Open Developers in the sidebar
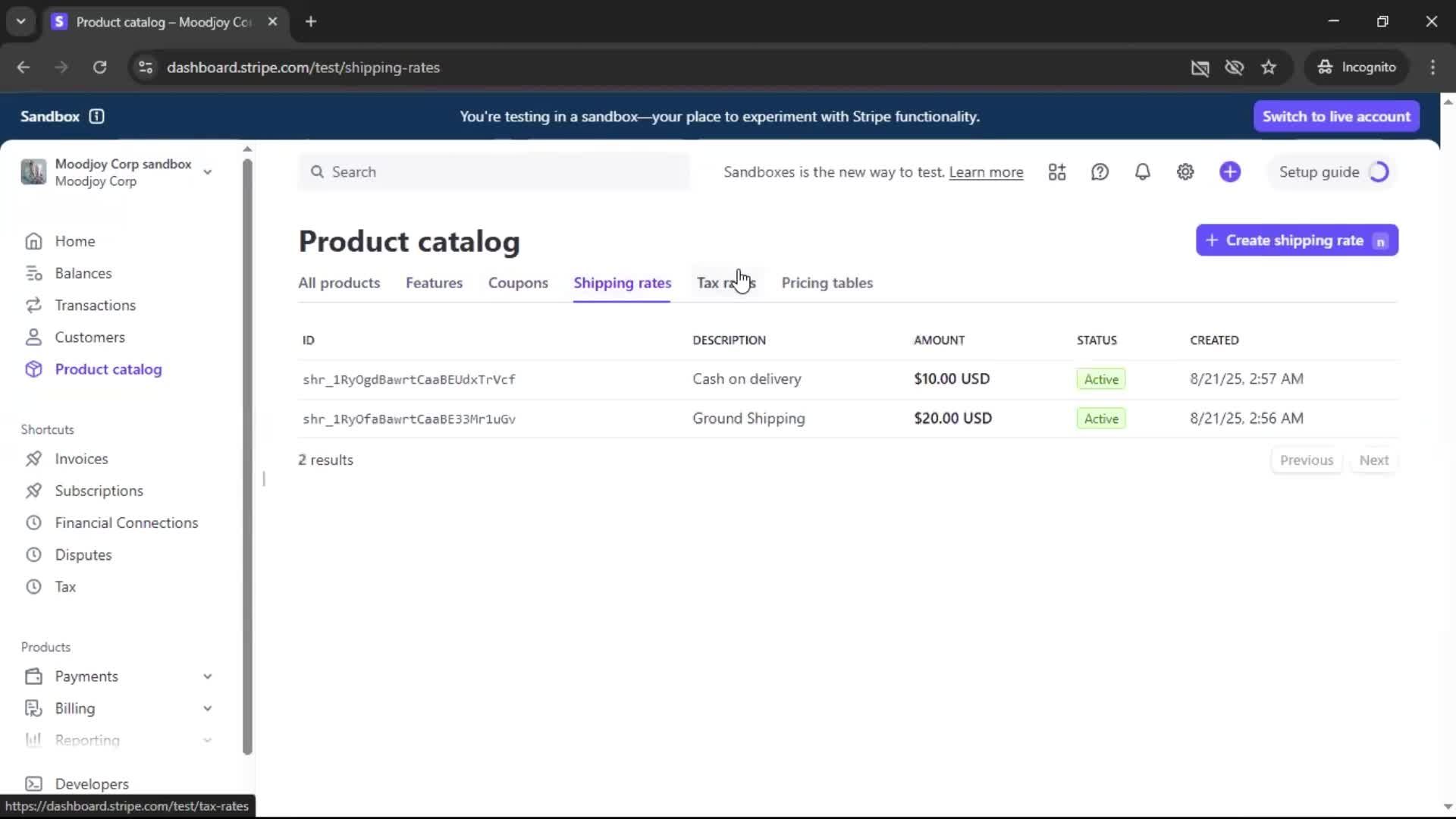This screenshot has height=819, width=1456. (91, 783)
